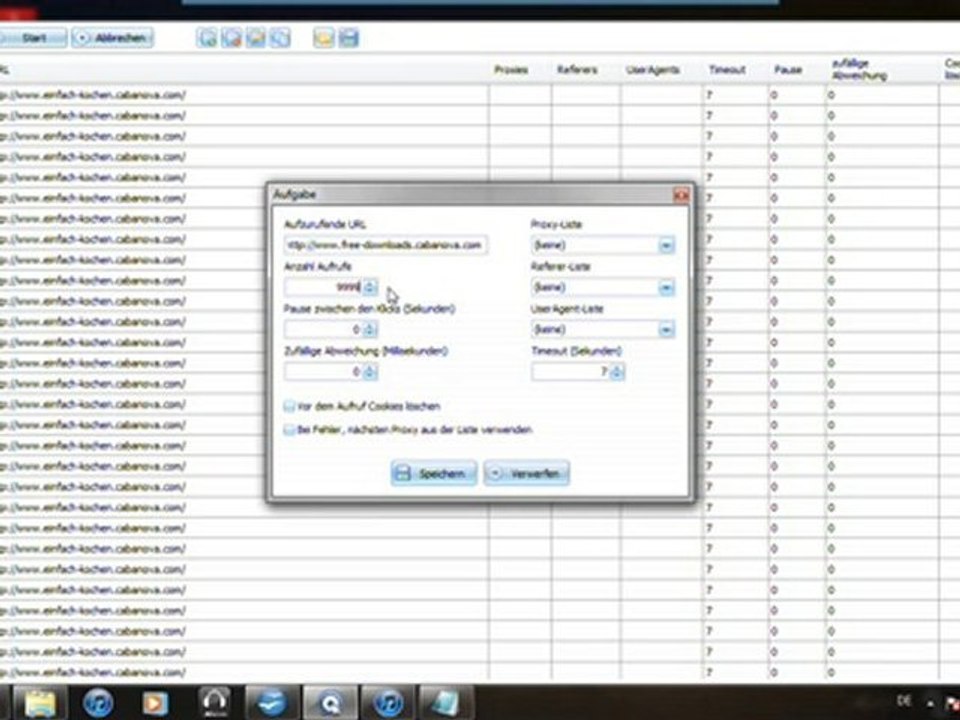Click the Speichern button
This screenshot has width=960, height=720.
point(433,473)
